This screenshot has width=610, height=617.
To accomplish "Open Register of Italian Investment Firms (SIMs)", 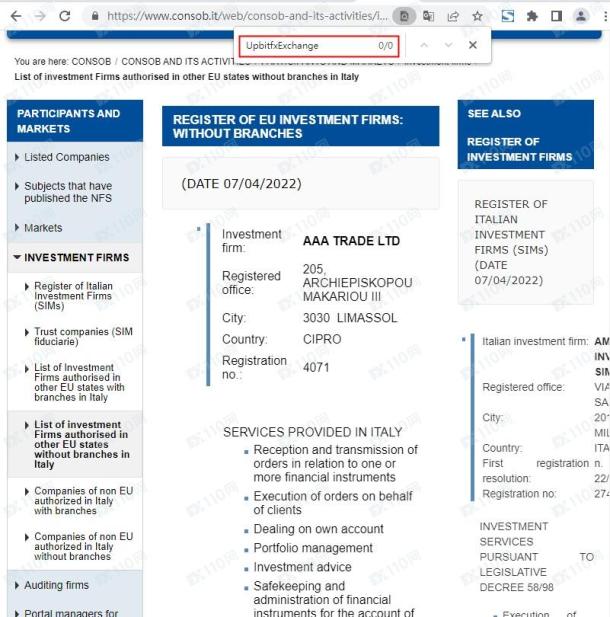I will click(73, 296).
